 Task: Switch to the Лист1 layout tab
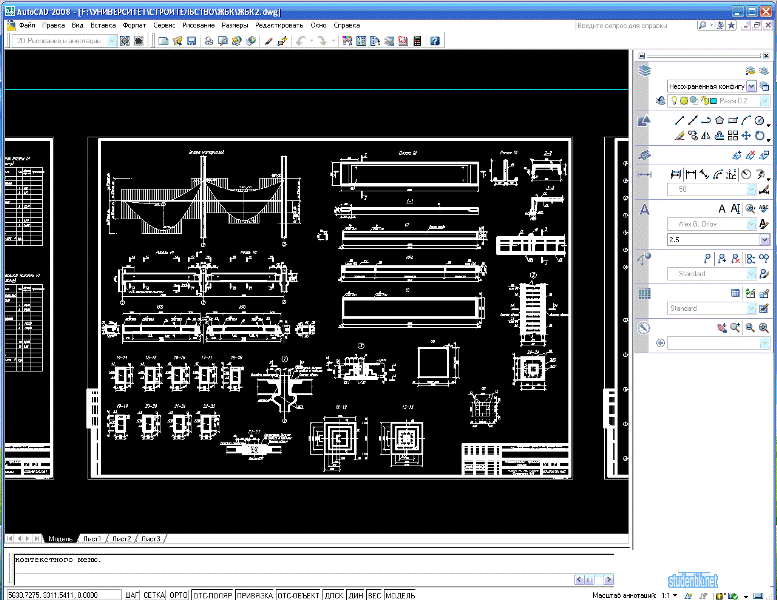92,539
